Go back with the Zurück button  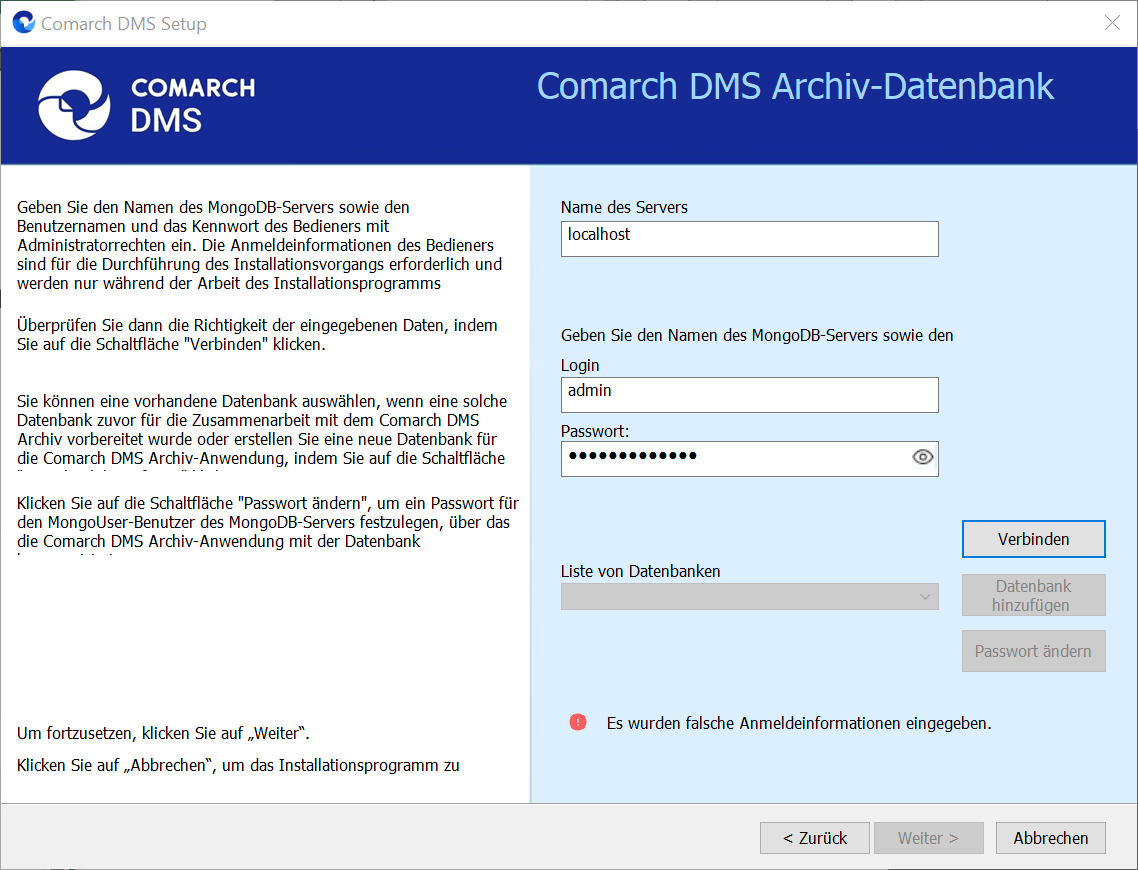[814, 838]
